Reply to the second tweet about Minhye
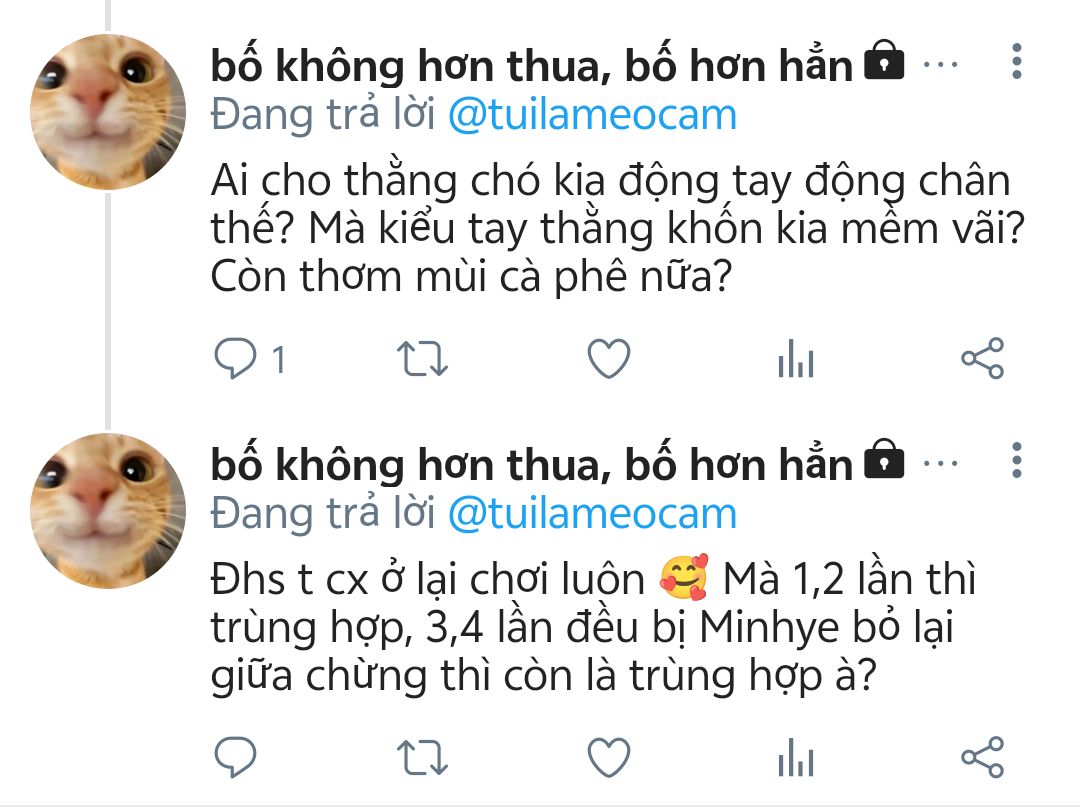 (236, 757)
